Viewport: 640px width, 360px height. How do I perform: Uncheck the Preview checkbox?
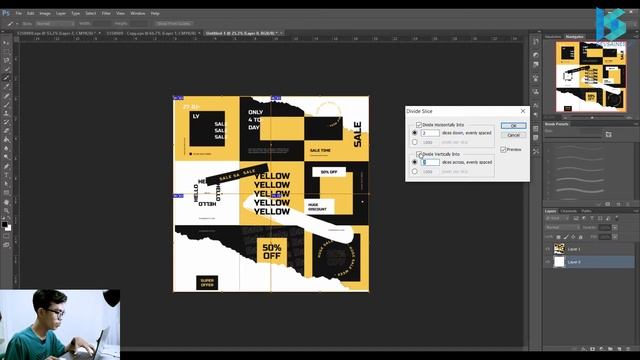503,149
